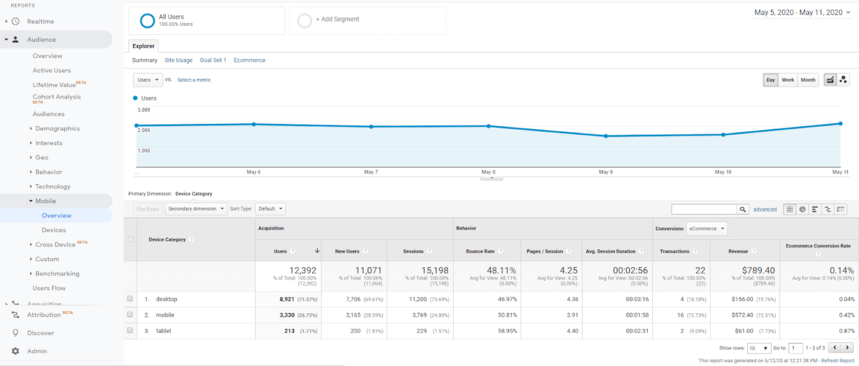This screenshot has width=859, height=366.
Task: Open Devices under Mobile in sidebar
Action: point(54,230)
